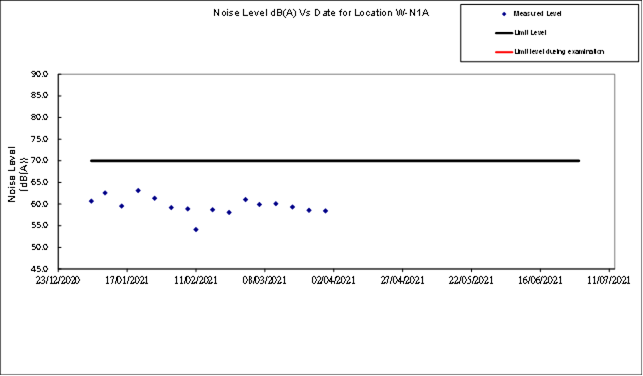Click the 16/06/2021 date axis label
643x376 pixels.
540,280
